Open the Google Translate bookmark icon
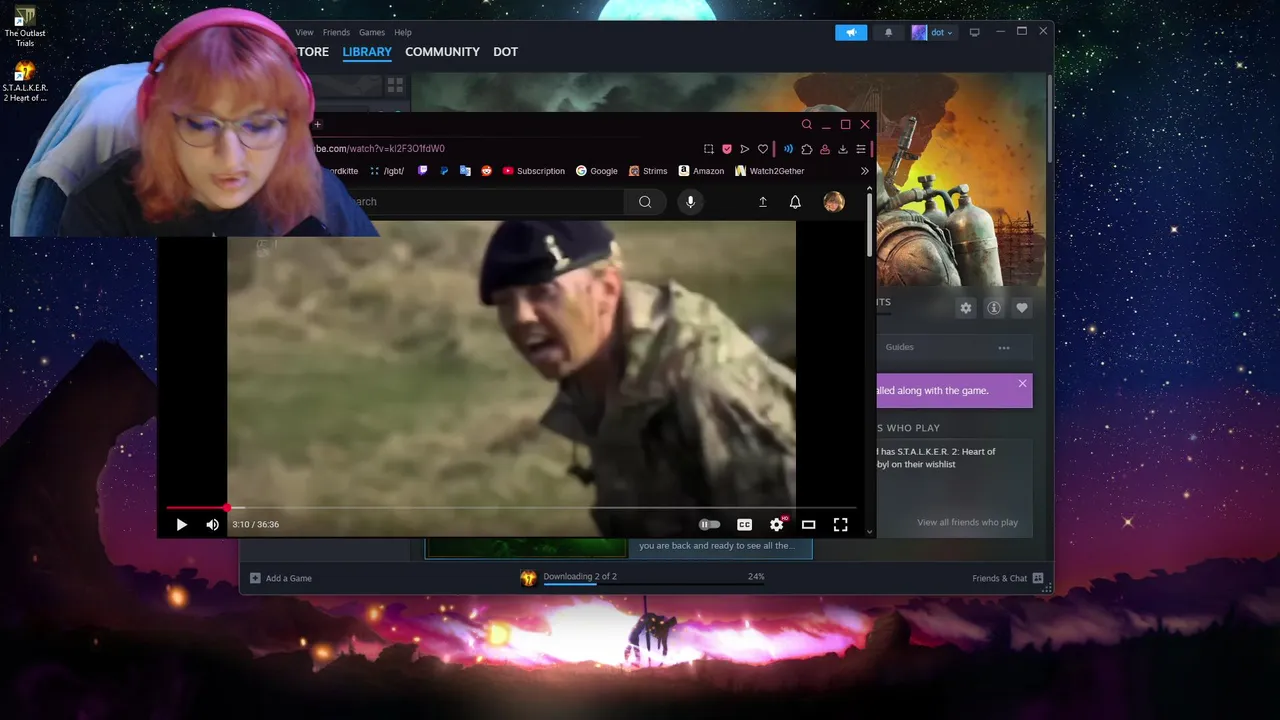Image resolution: width=1280 pixels, height=720 pixels. click(465, 171)
